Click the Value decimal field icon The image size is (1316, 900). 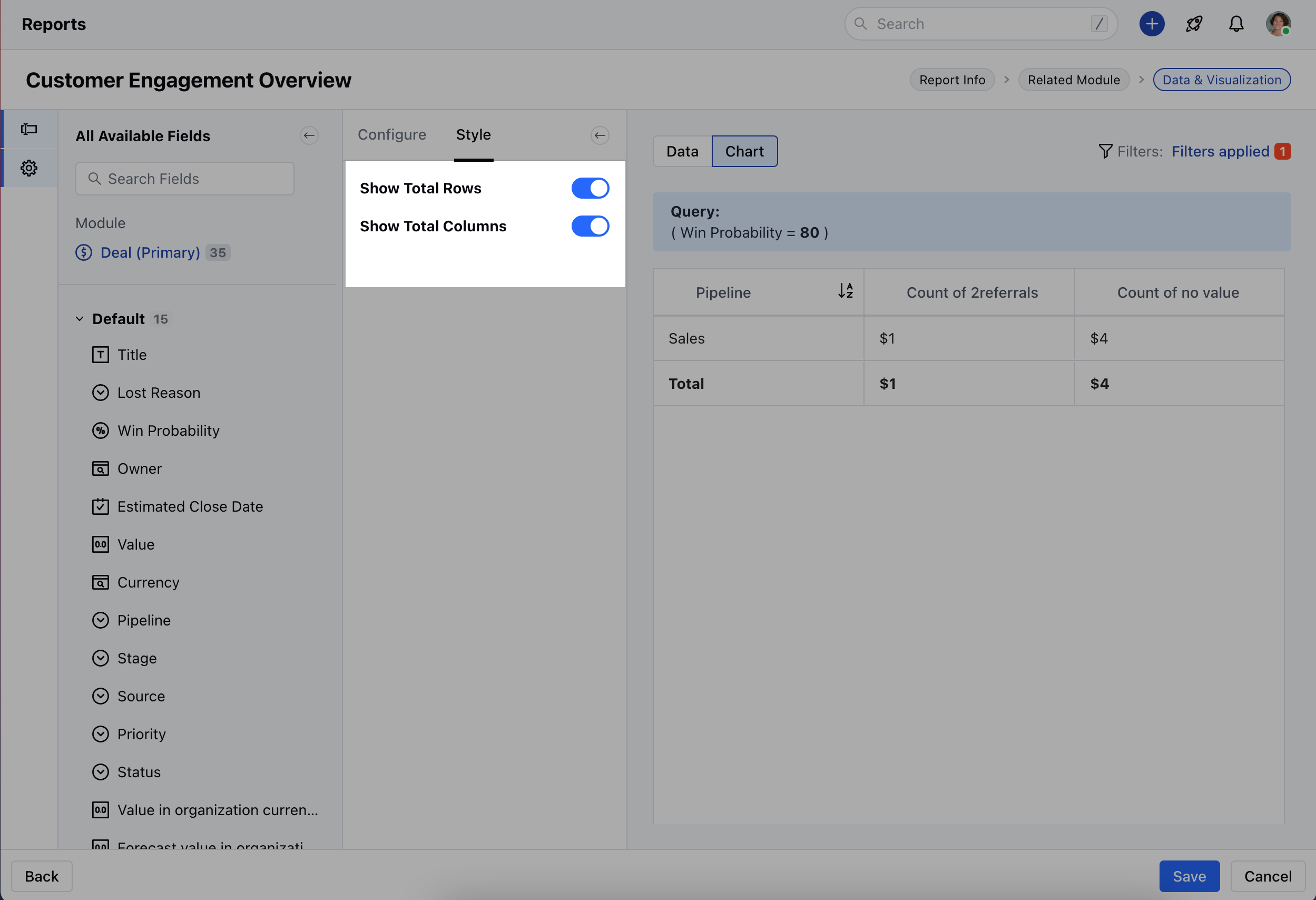(100, 544)
